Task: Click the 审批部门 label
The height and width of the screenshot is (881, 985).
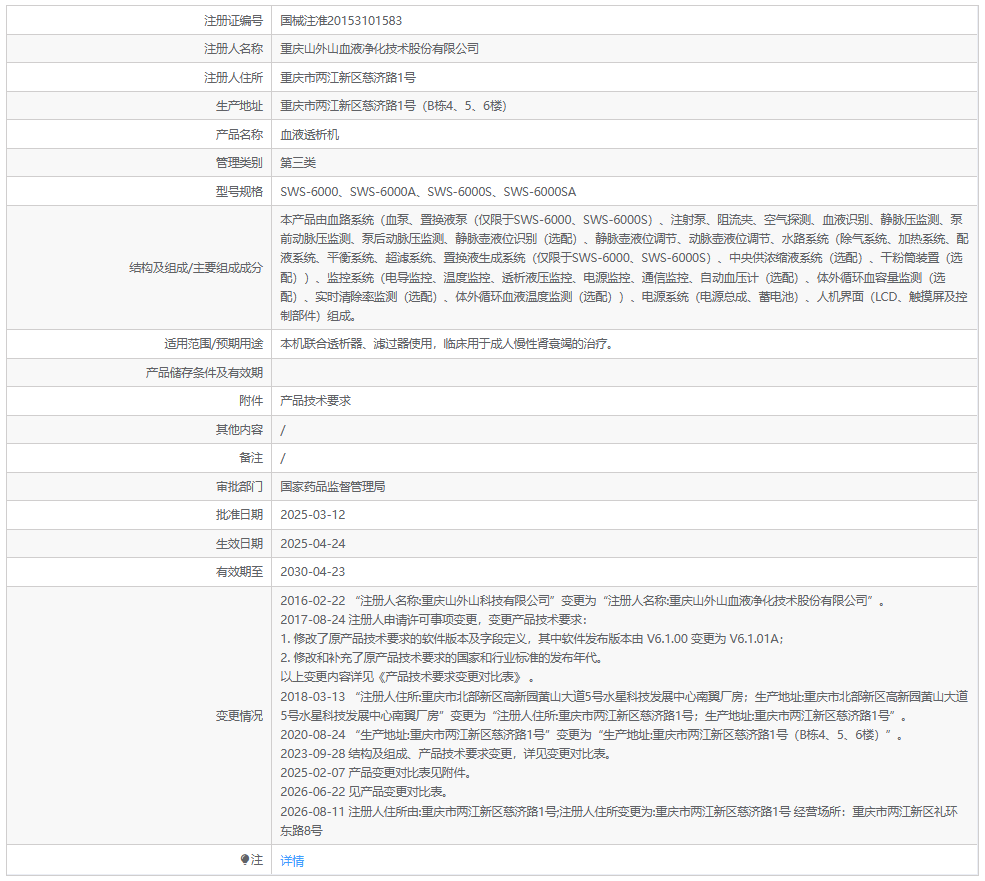Action: coord(239,486)
